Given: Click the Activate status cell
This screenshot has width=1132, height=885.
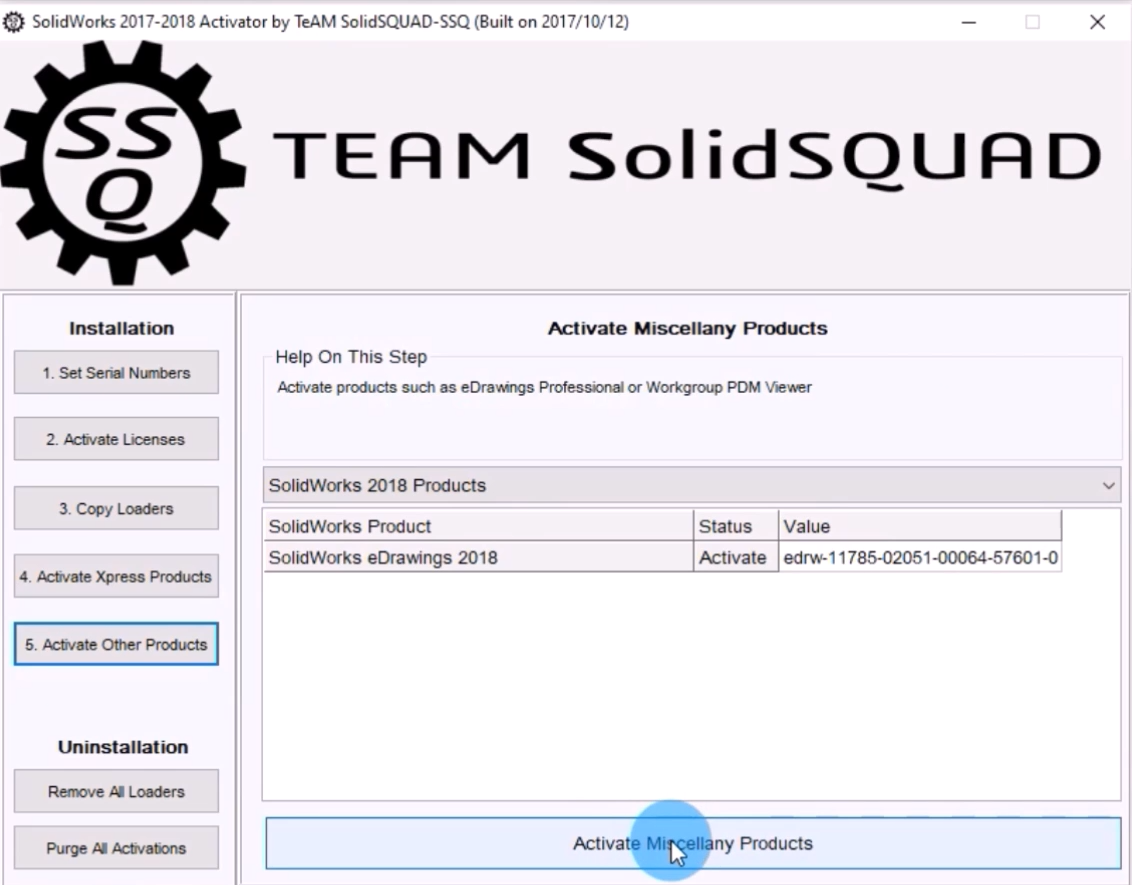Looking at the screenshot, I should (x=734, y=558).
